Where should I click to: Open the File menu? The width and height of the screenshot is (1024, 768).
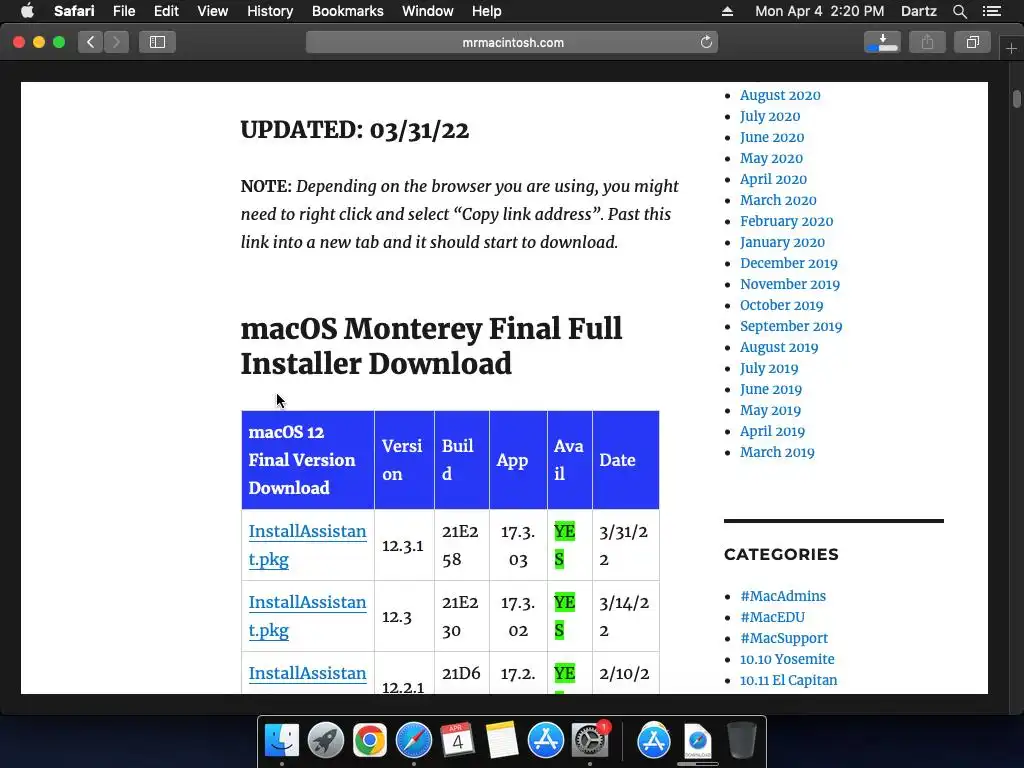[124, 11]
